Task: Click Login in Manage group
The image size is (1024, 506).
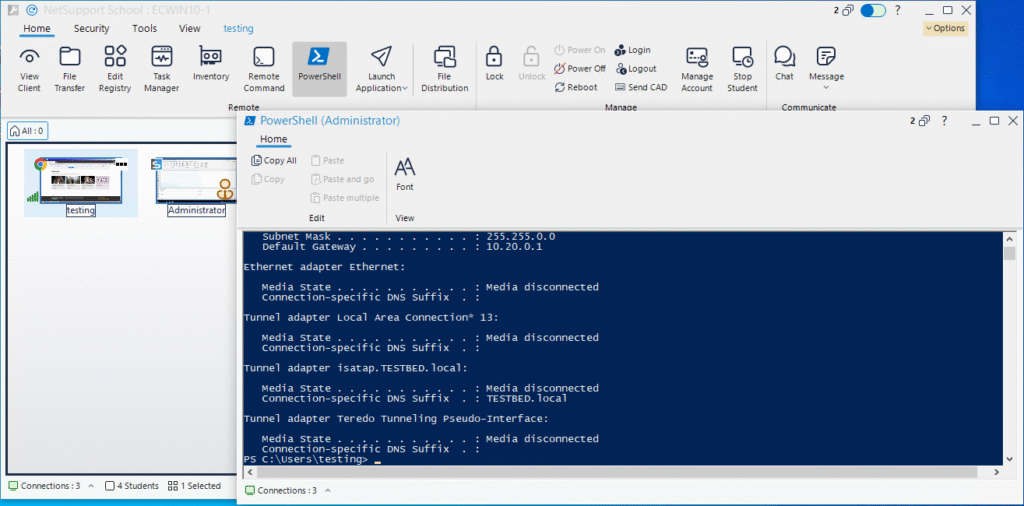Action: pos(632,50)
